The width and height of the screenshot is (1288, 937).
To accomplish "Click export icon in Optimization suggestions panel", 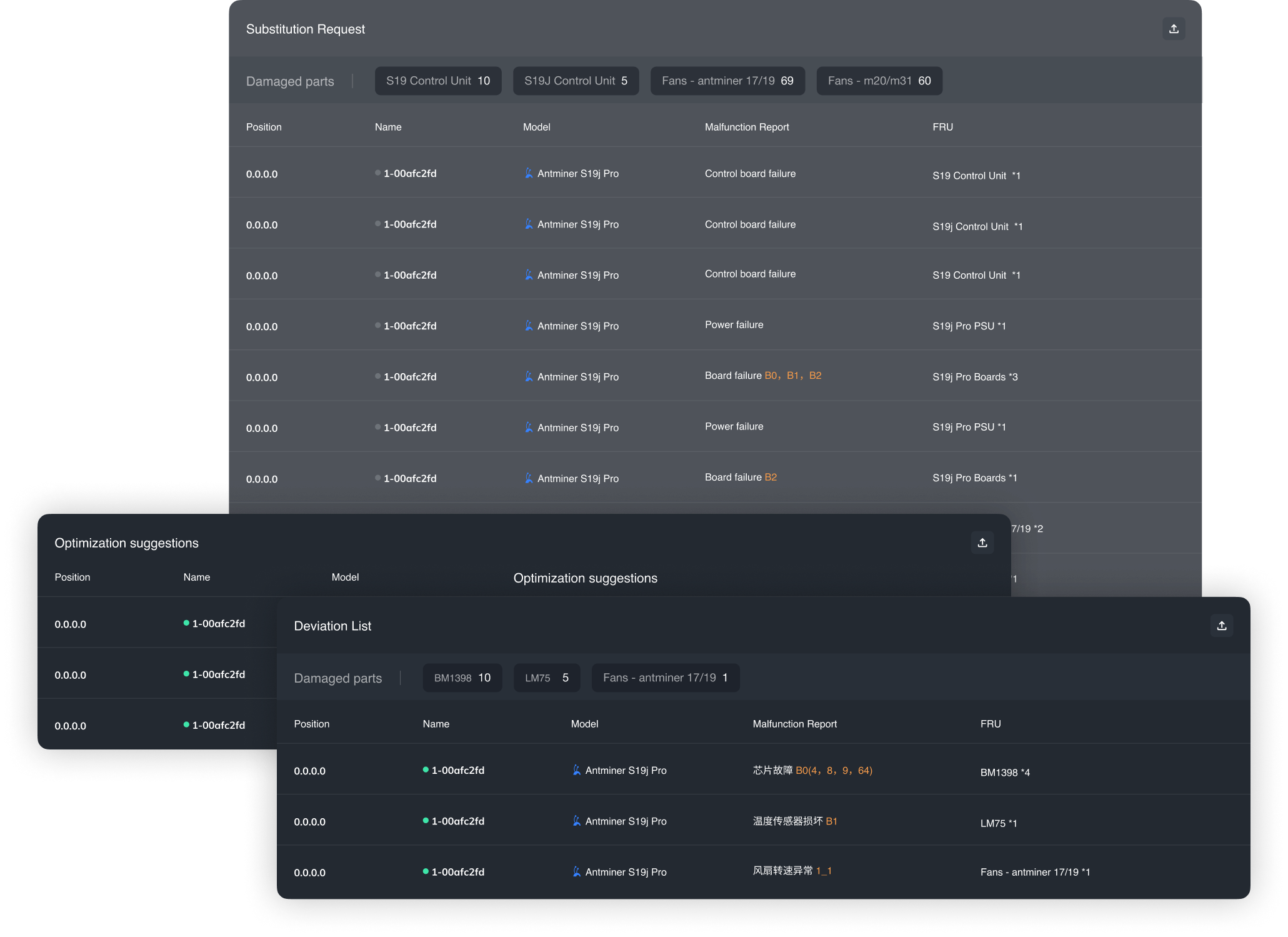I will click(x=982, y=543).
